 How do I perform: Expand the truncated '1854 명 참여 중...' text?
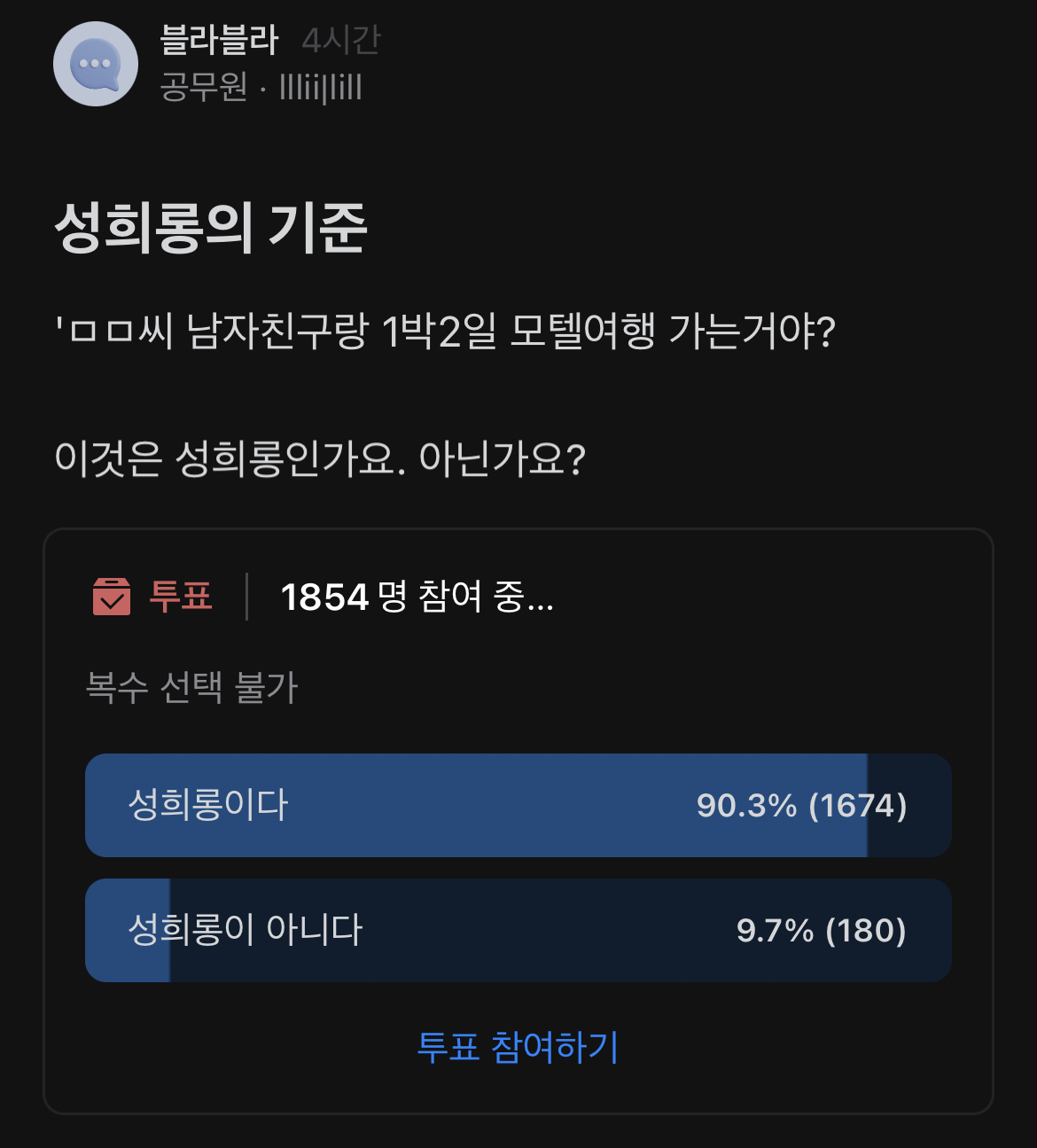(417, 598)
